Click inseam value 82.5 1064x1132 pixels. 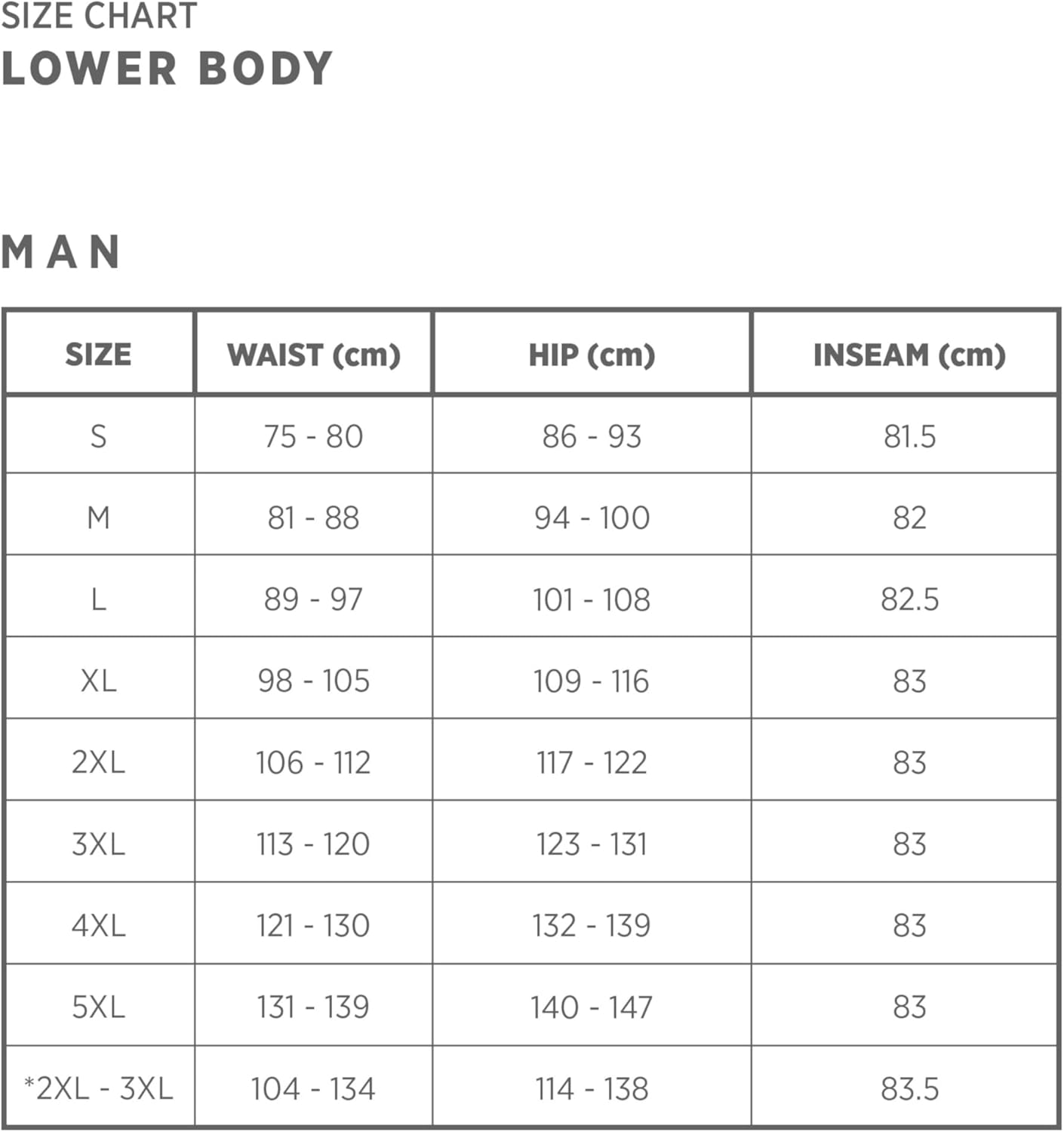[x=909, y=600]
